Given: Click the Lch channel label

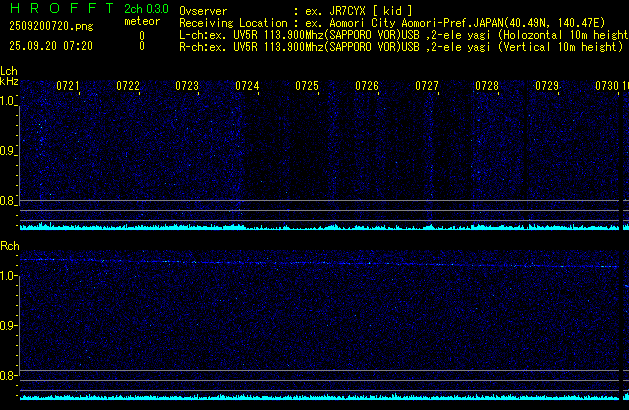Looking at the screenshot, I should (9, 71).
